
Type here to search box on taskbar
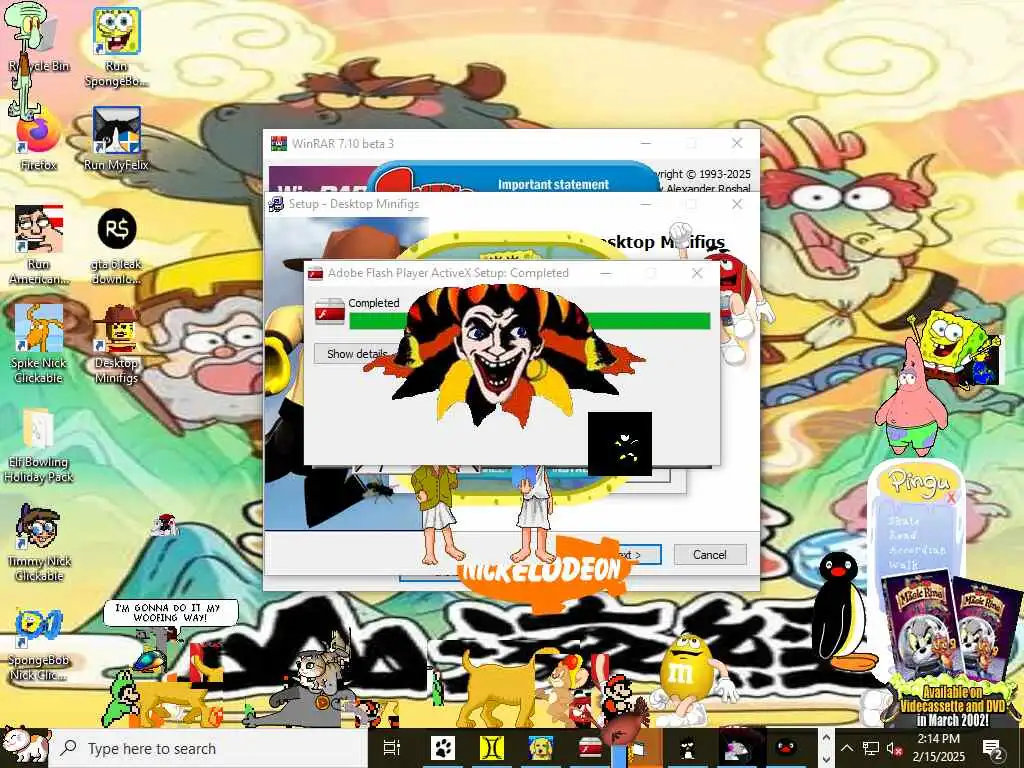[209, 748]
